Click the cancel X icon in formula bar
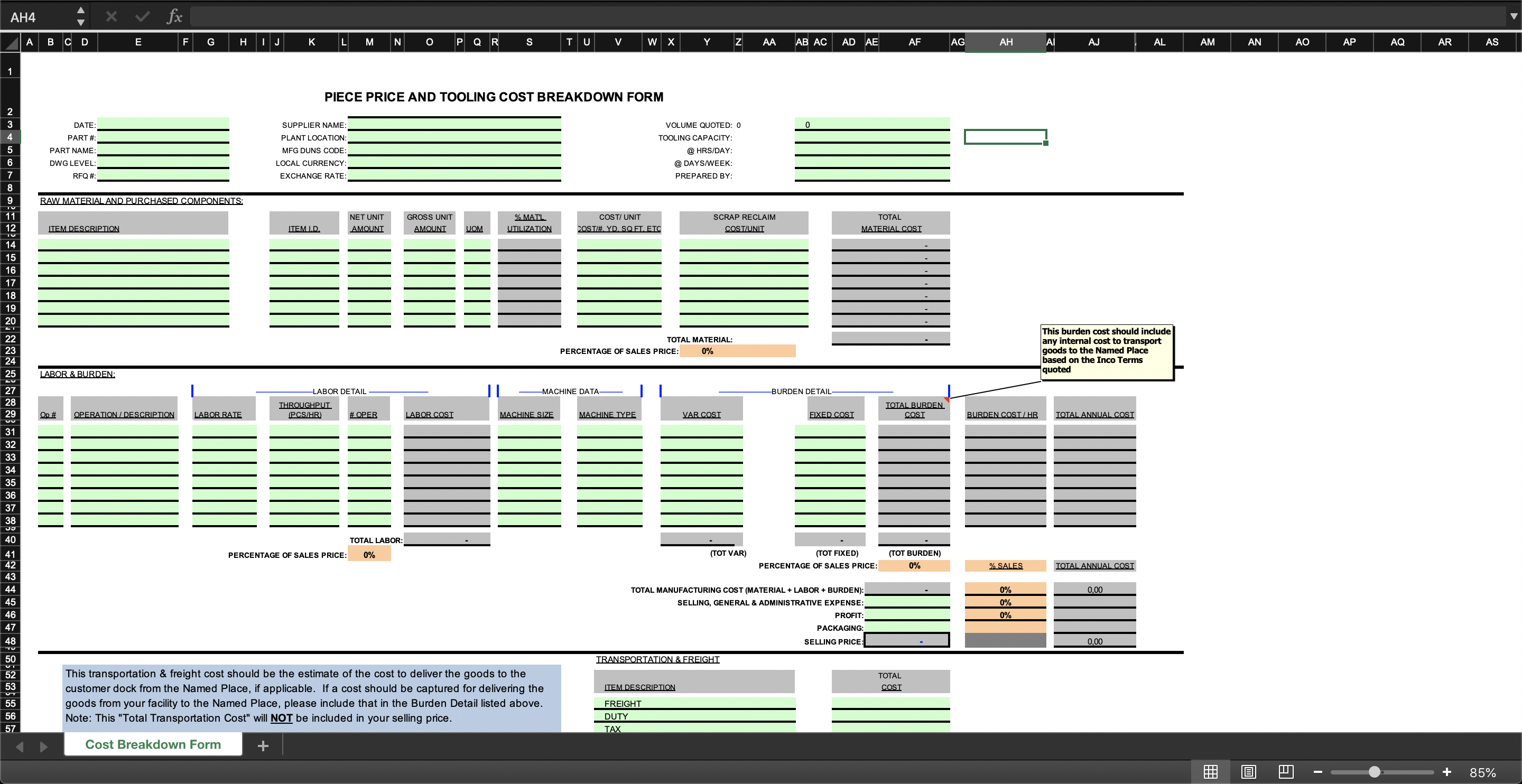This screenshot has width=1522, height=784. point(107,16)
